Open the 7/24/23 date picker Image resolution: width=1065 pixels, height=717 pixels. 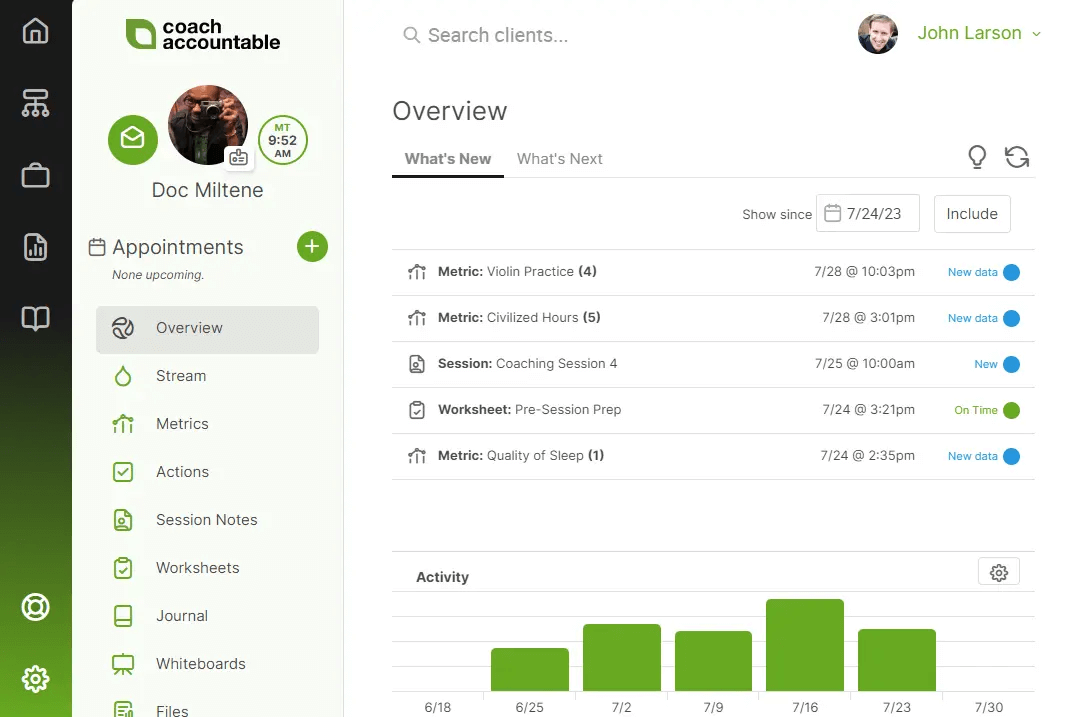(x=867, y=213)
